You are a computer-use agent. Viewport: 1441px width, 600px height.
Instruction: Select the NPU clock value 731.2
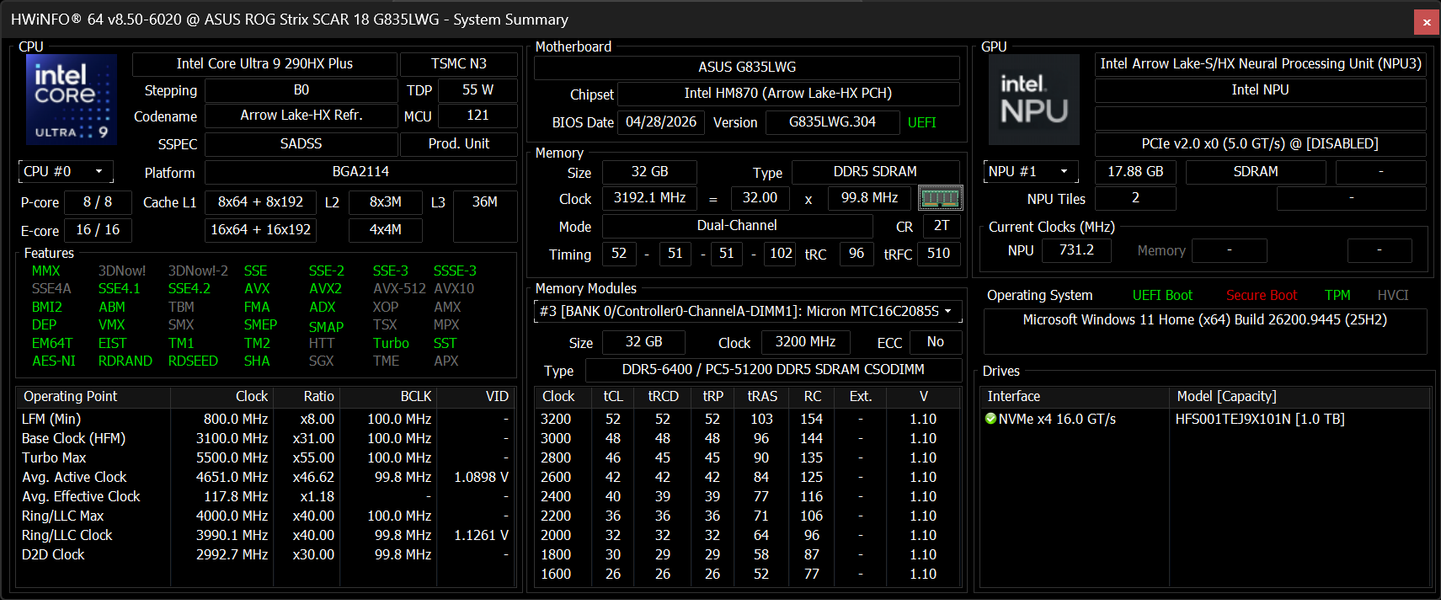(x=1076, y=251)
